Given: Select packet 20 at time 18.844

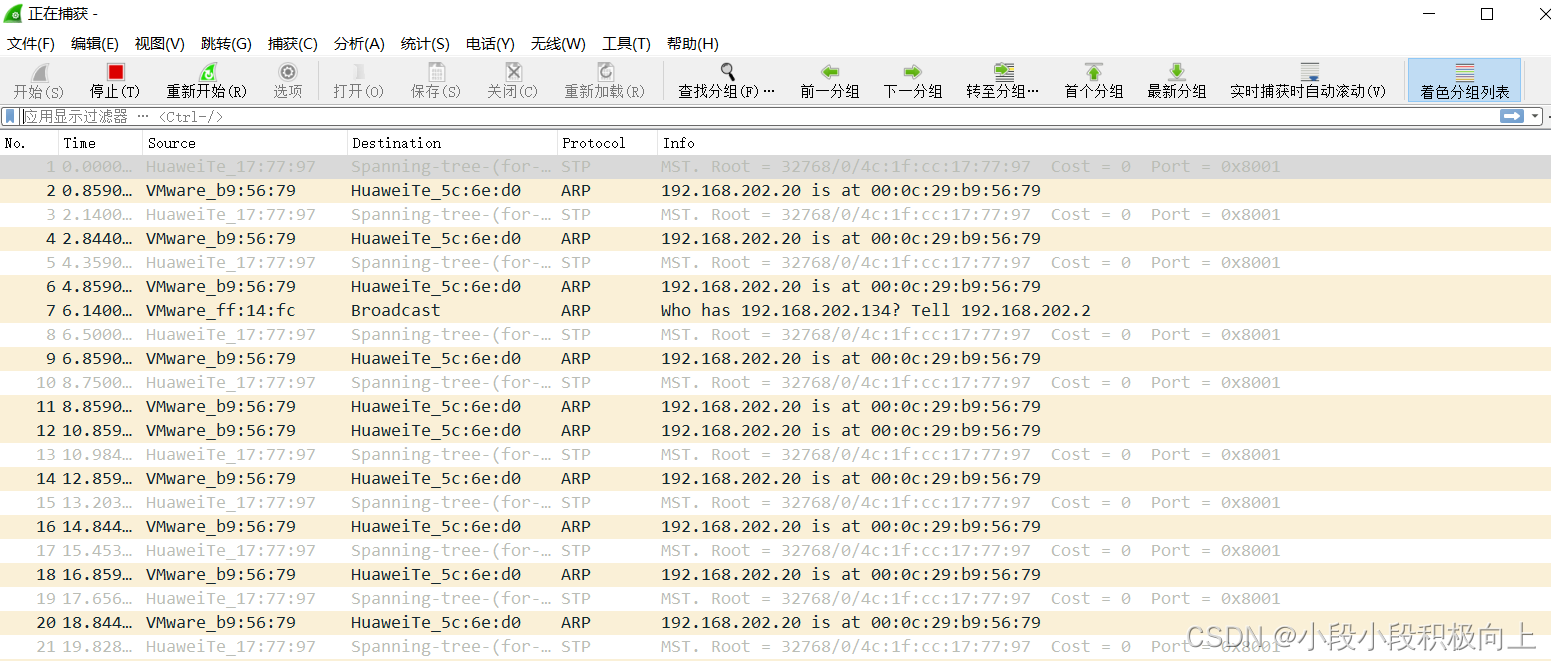Looking at the screenshot, I should [775, 623].
